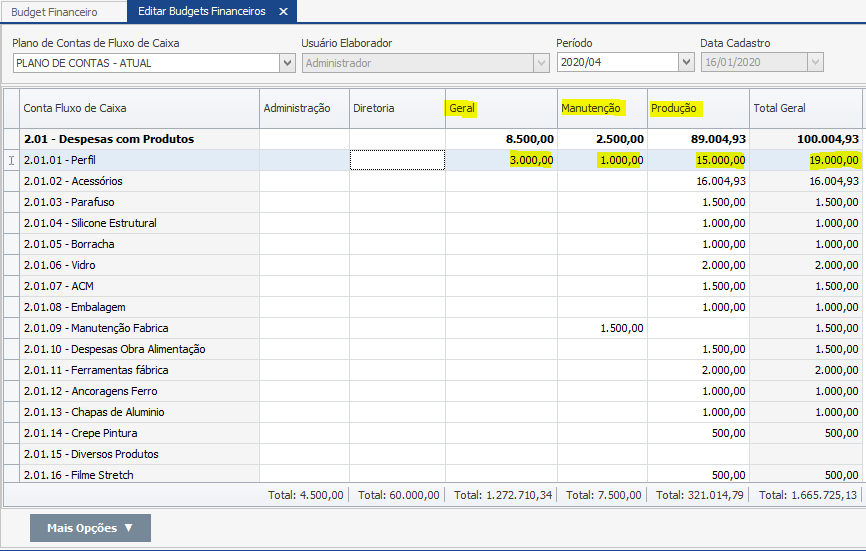Click the Diretoria cell for Perfil row
This screenshot has width=866, height=551.
[x=397, y=160]
